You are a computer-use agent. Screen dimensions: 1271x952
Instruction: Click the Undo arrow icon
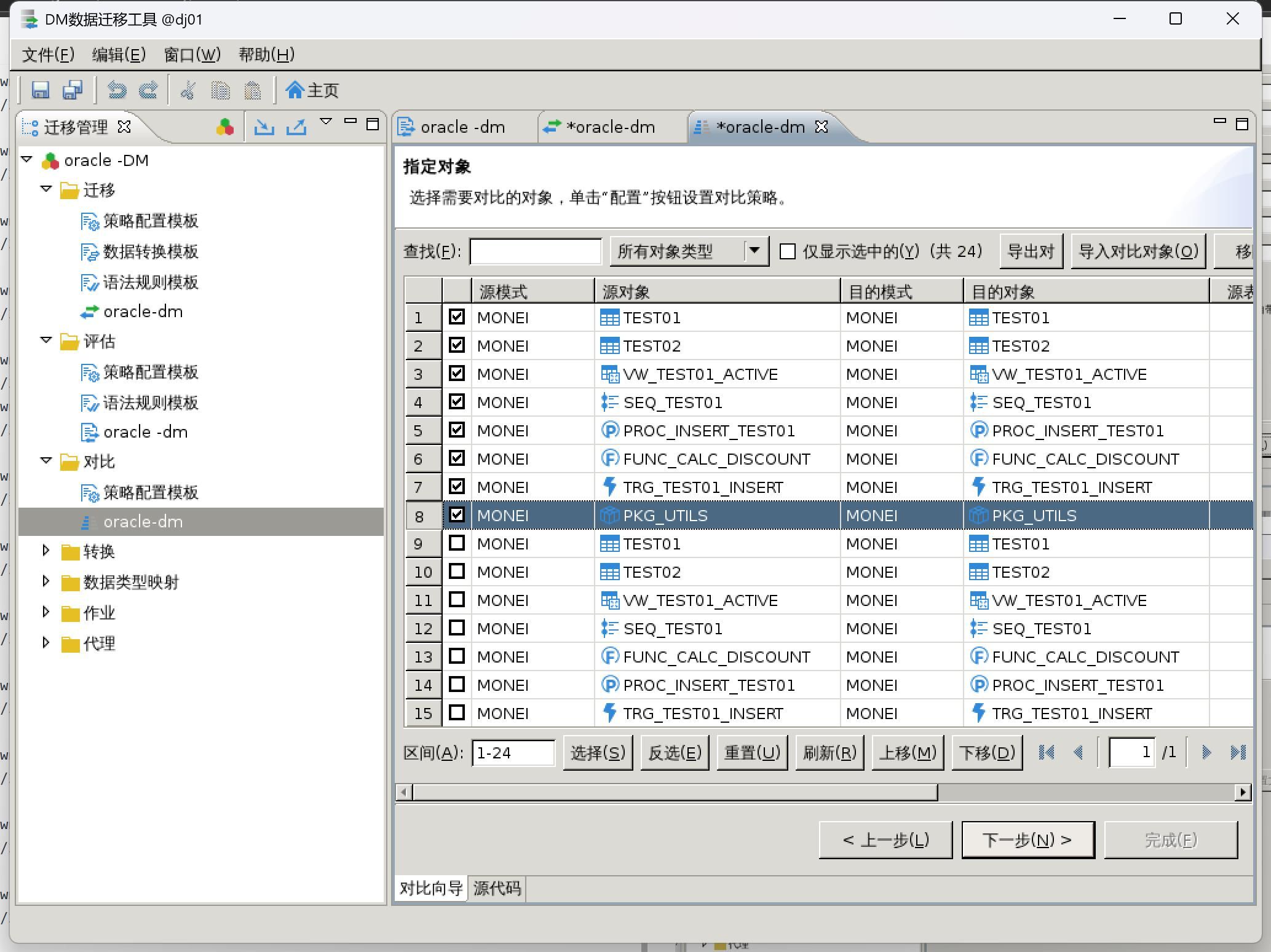[117, 90]
